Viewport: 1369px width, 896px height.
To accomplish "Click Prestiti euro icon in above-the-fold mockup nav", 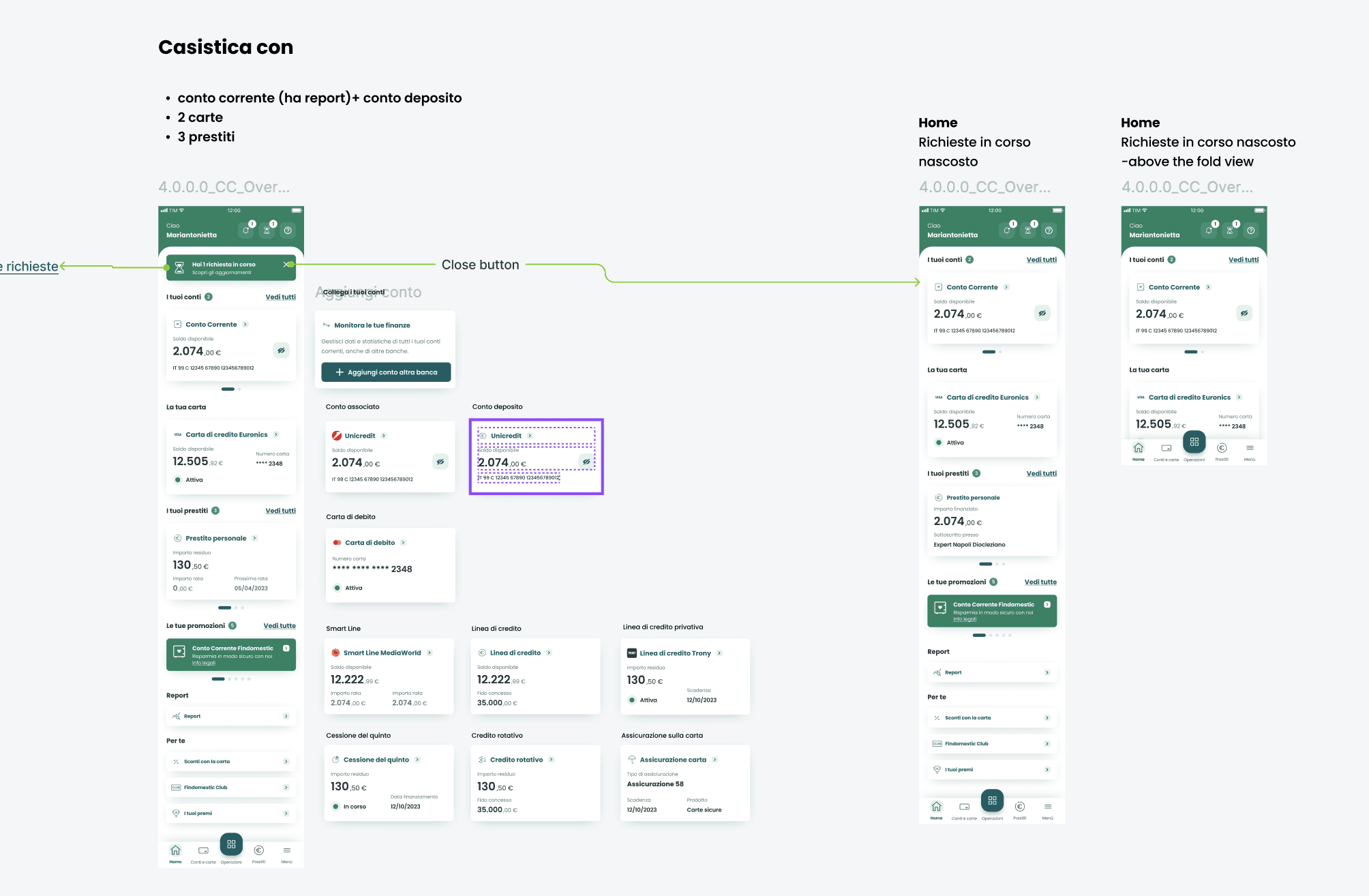I will 1222,448.
